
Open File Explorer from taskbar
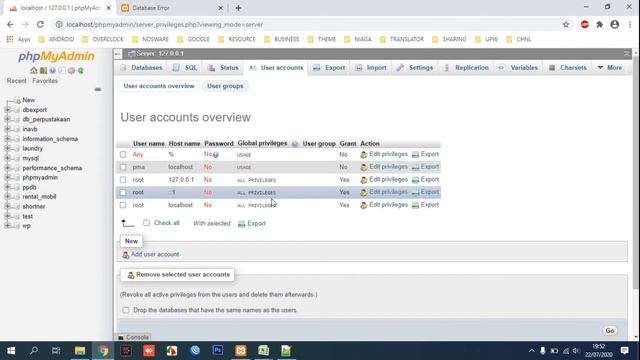pos(80,351)
